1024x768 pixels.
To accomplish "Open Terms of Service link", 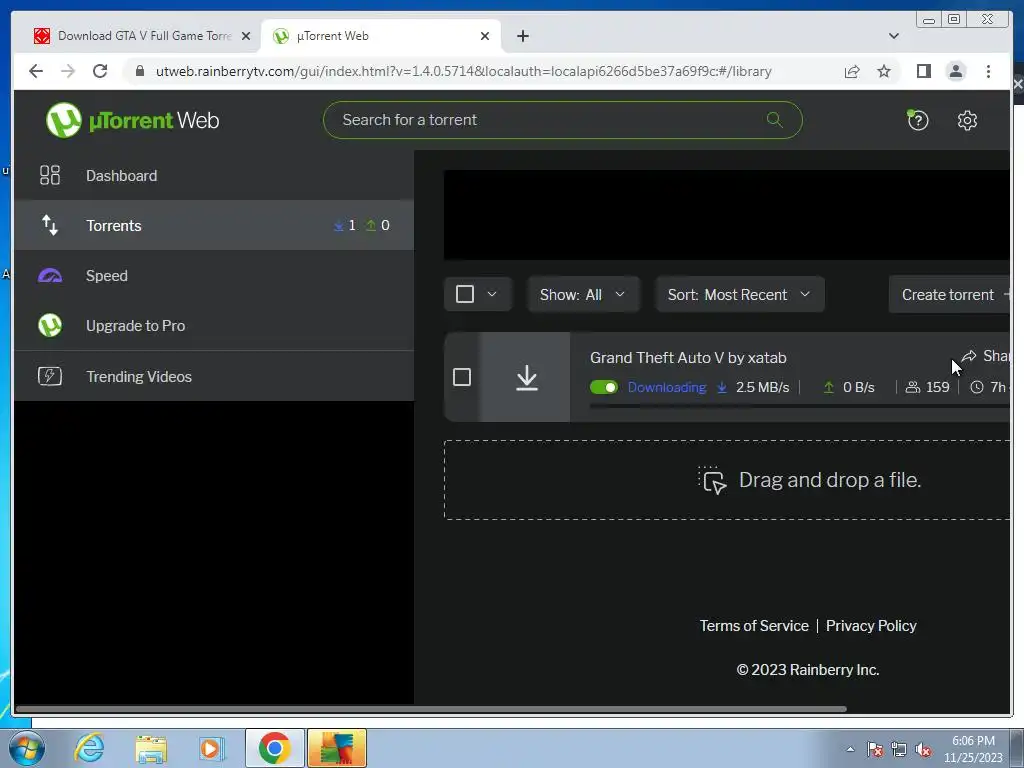I will pyautogui.click(x=754, y=626).
